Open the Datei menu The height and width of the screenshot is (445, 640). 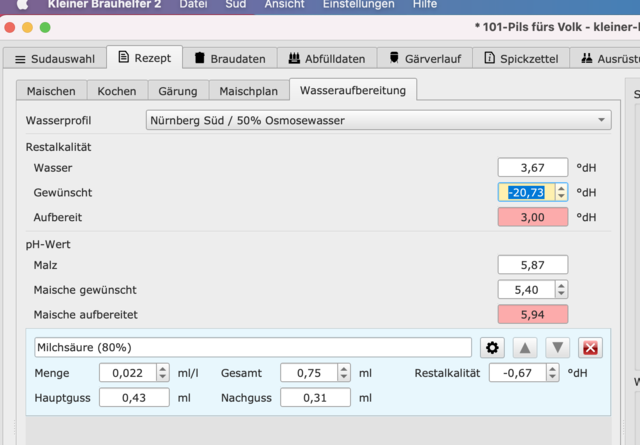[x=193, y=4]
